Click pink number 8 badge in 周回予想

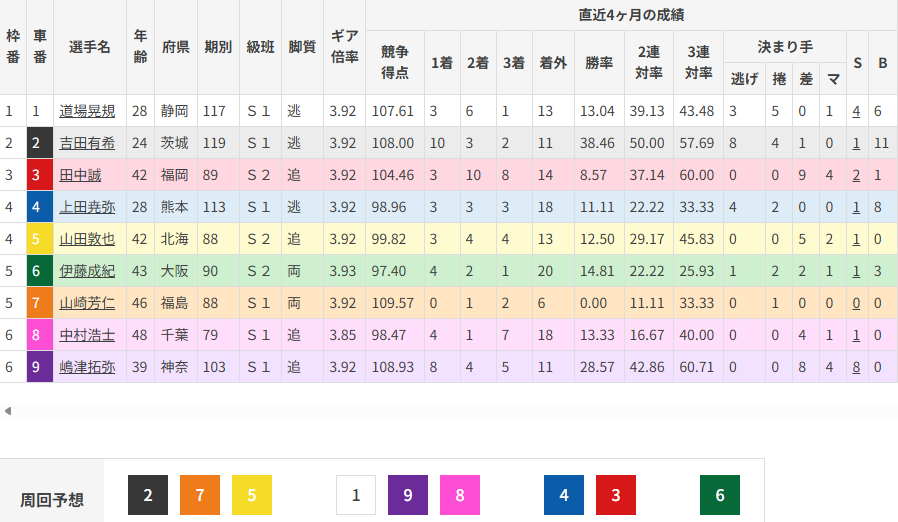pos(460,495)
